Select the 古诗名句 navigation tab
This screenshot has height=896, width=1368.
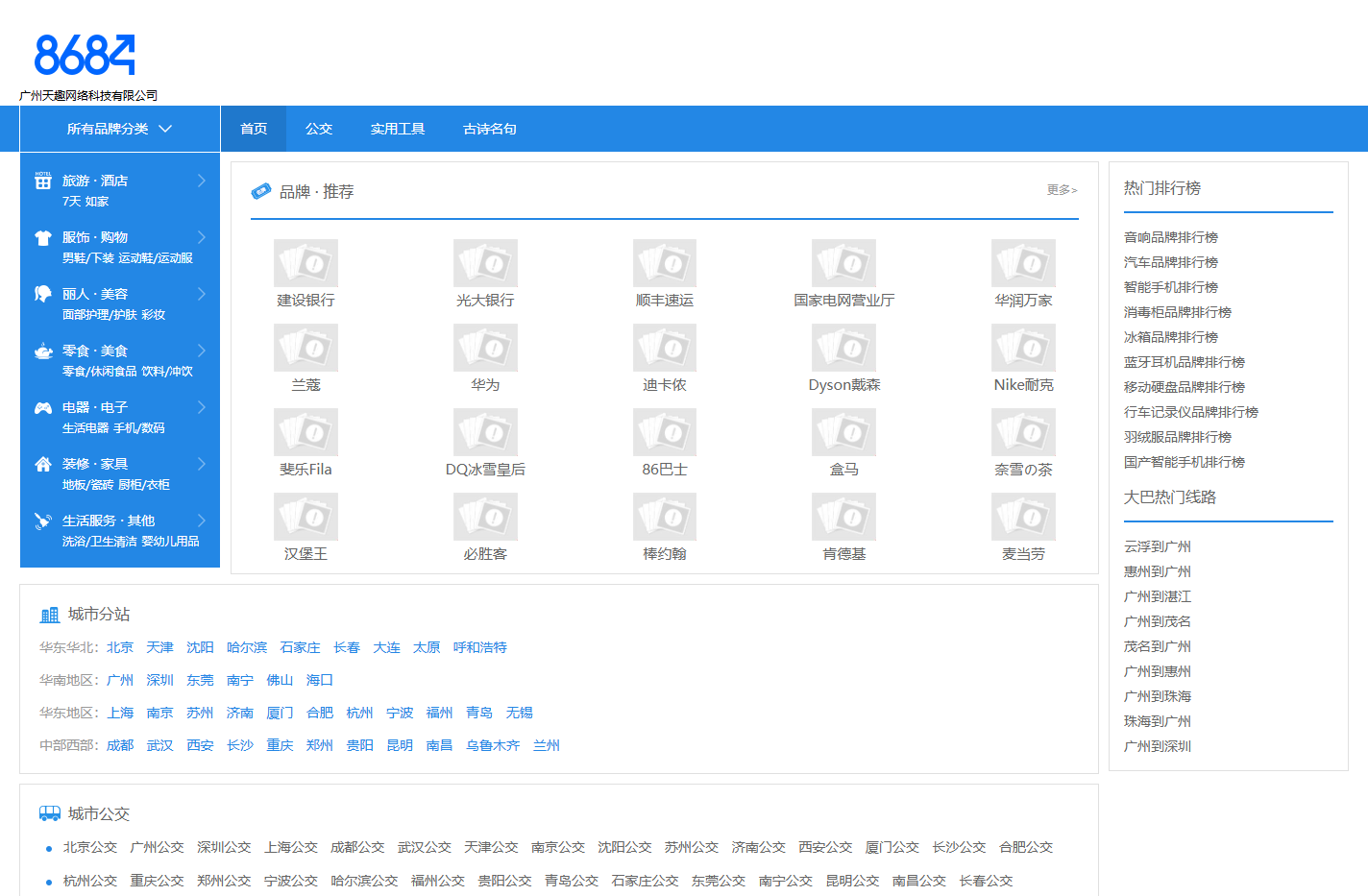pos(490,129)
